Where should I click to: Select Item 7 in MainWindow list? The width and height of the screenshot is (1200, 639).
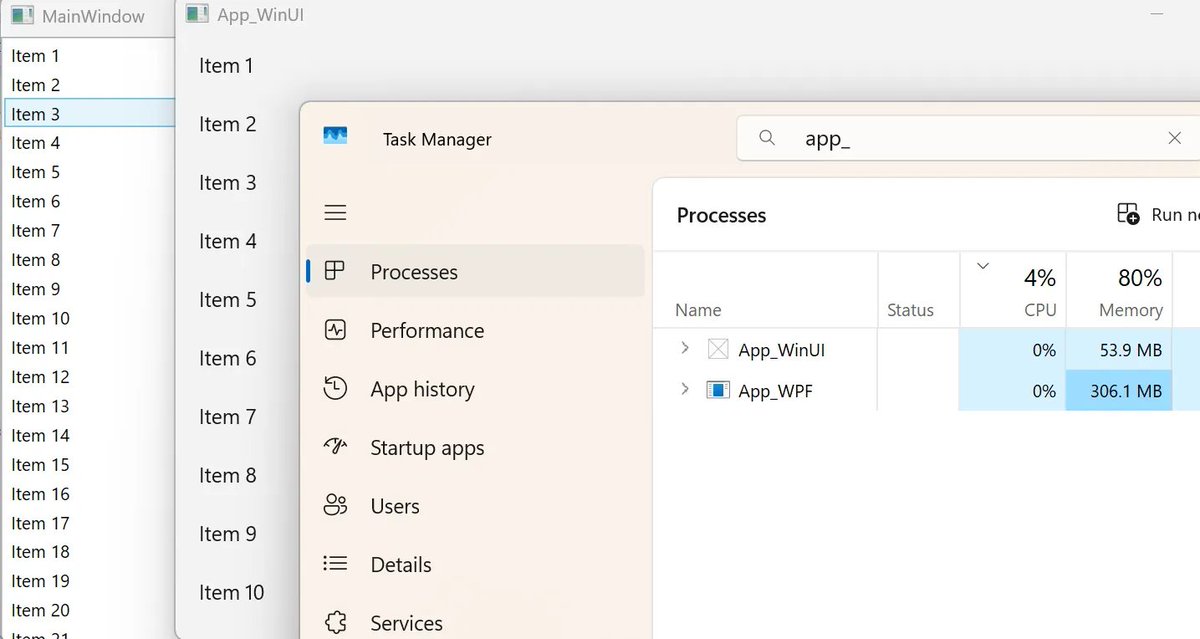tap(88, 231)
